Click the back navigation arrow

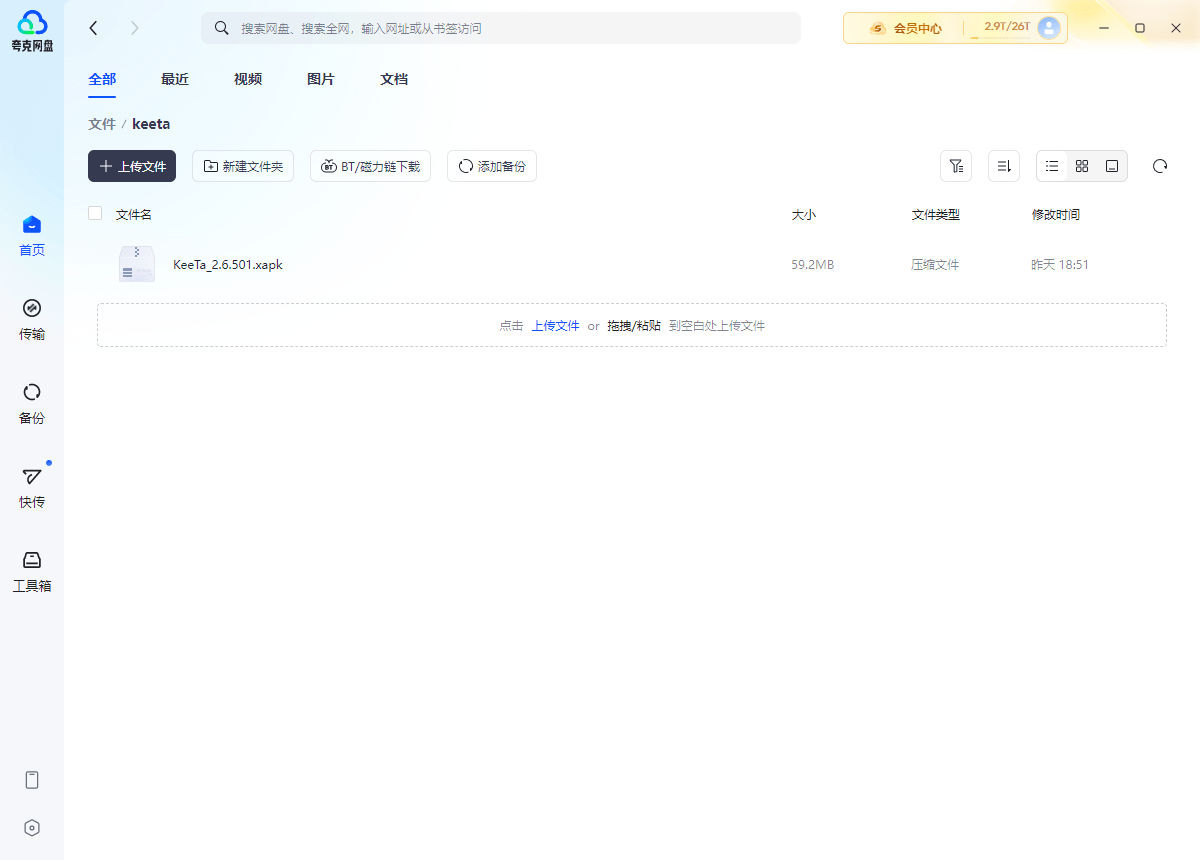coord(94,28)
